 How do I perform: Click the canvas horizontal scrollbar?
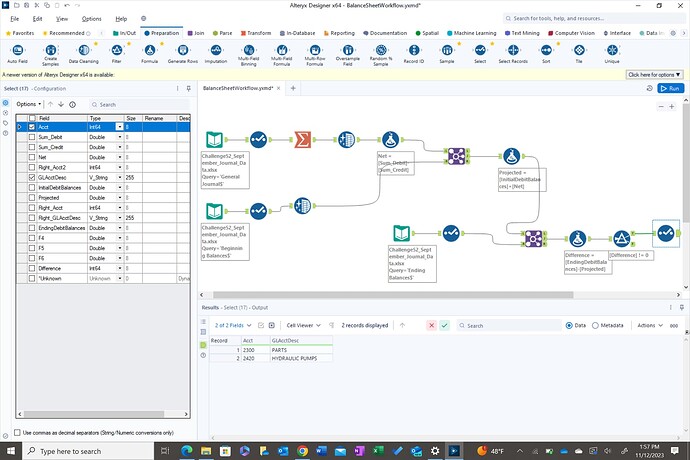pyautogui.click(x=393, y=295)
